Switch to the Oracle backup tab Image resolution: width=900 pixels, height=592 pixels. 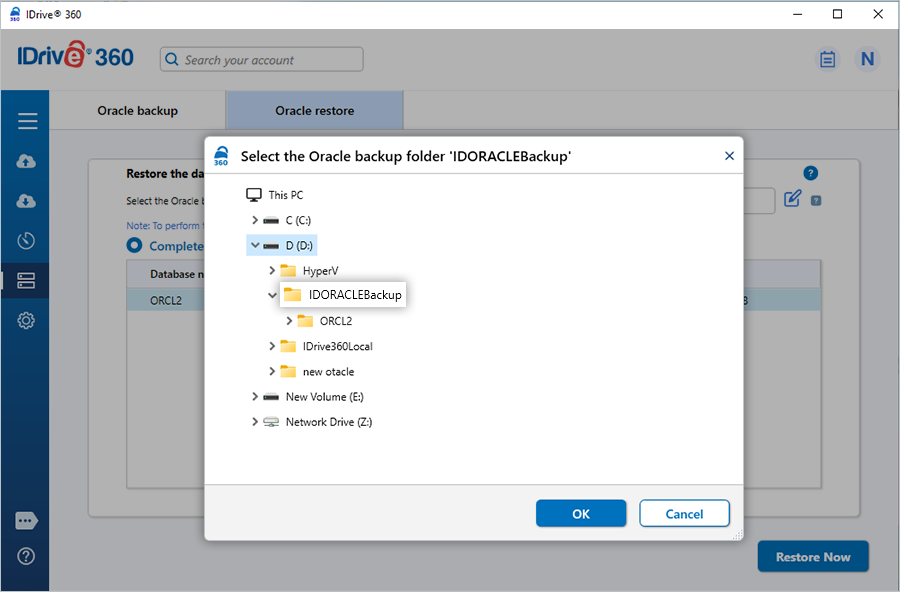(137, 110)
